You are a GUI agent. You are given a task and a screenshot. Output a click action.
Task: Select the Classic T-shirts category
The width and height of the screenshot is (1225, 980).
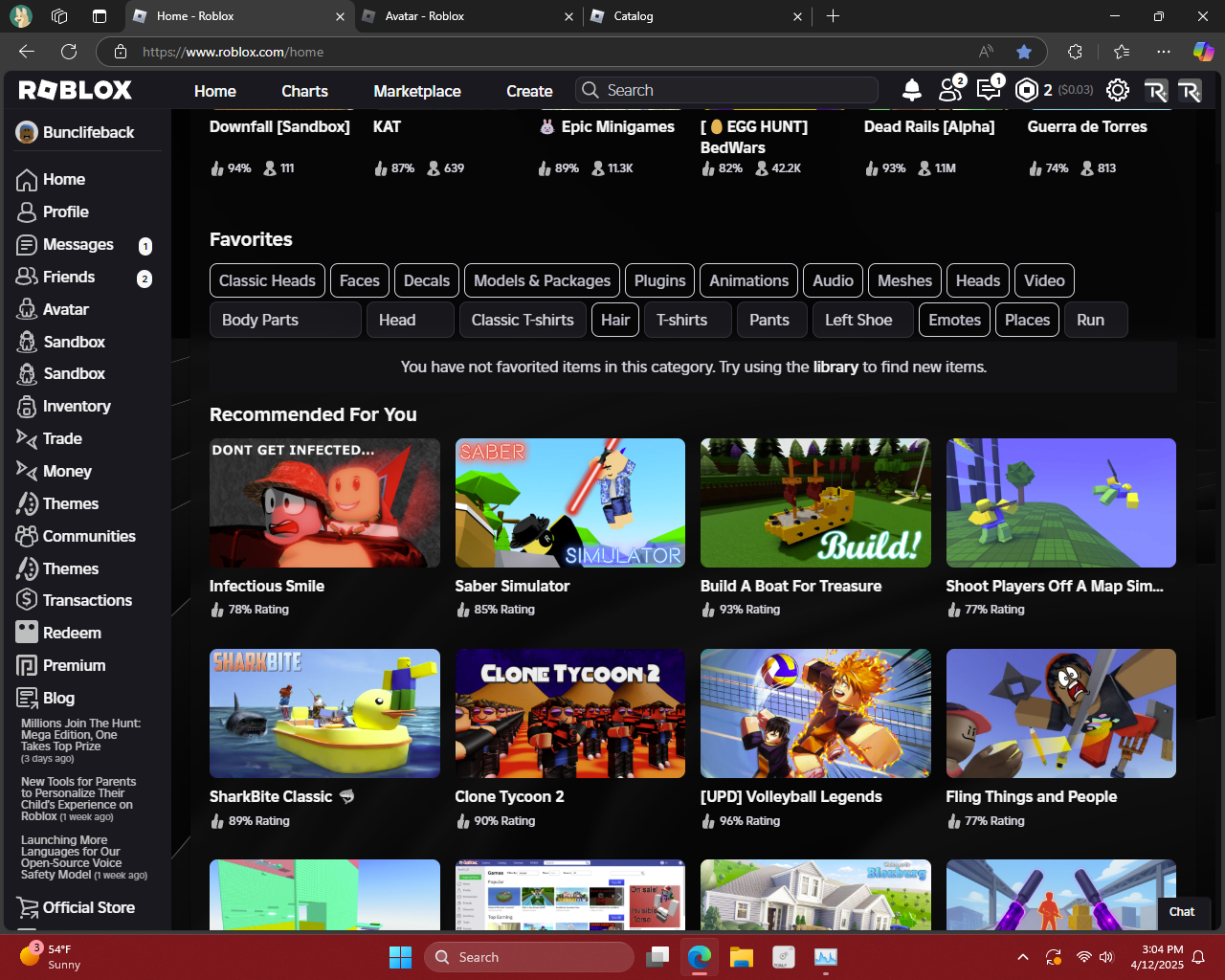coord(523,320)
